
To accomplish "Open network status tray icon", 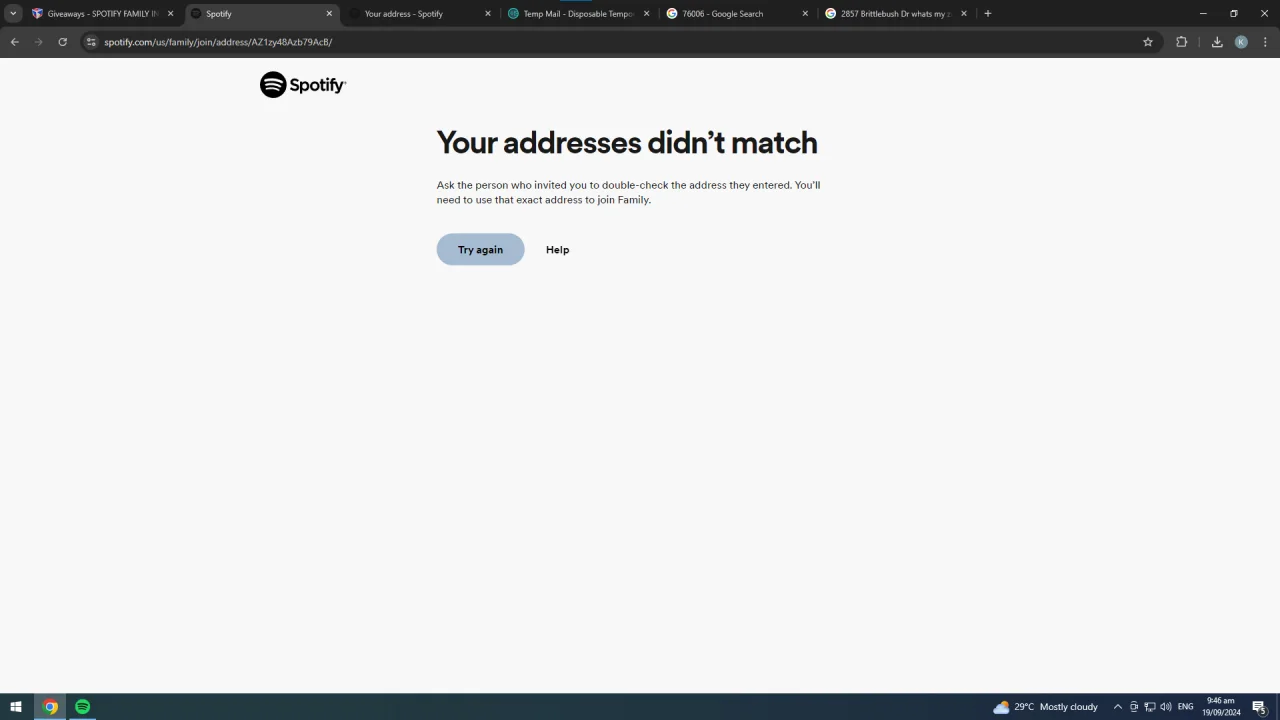I will pos(1150,707).
